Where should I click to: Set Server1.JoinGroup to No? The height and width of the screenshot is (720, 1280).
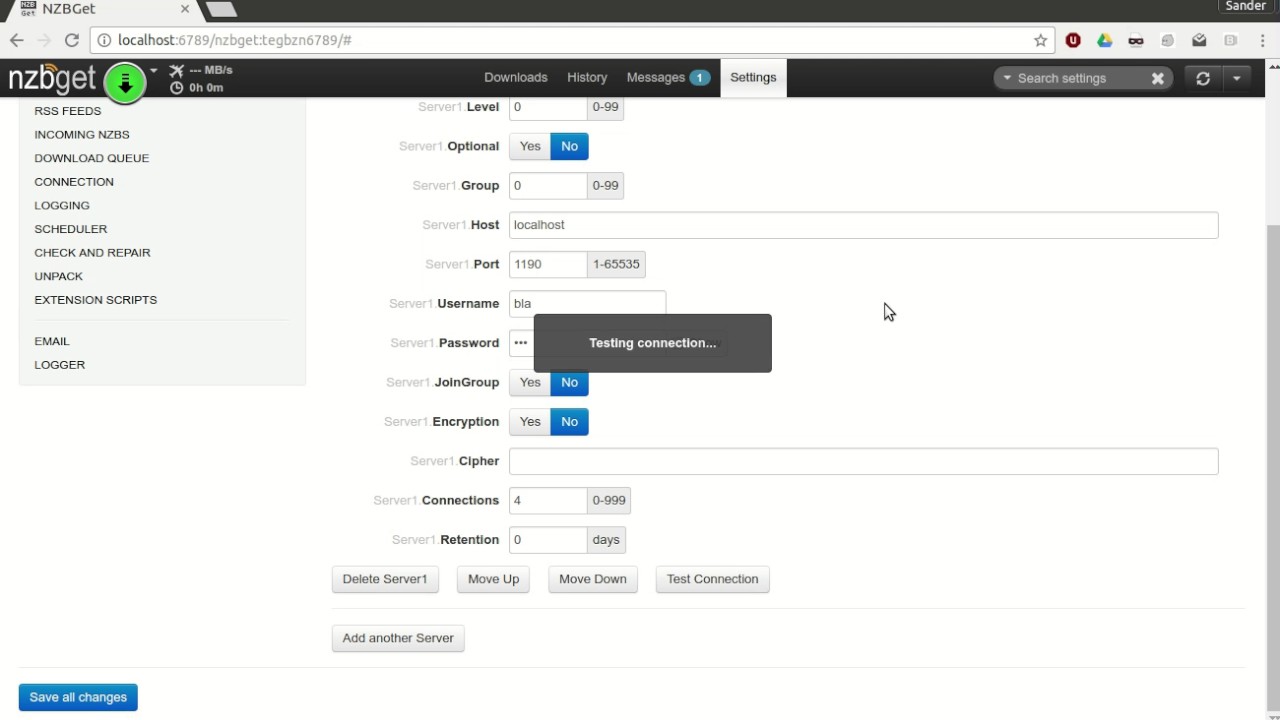[x=569, y=382]
